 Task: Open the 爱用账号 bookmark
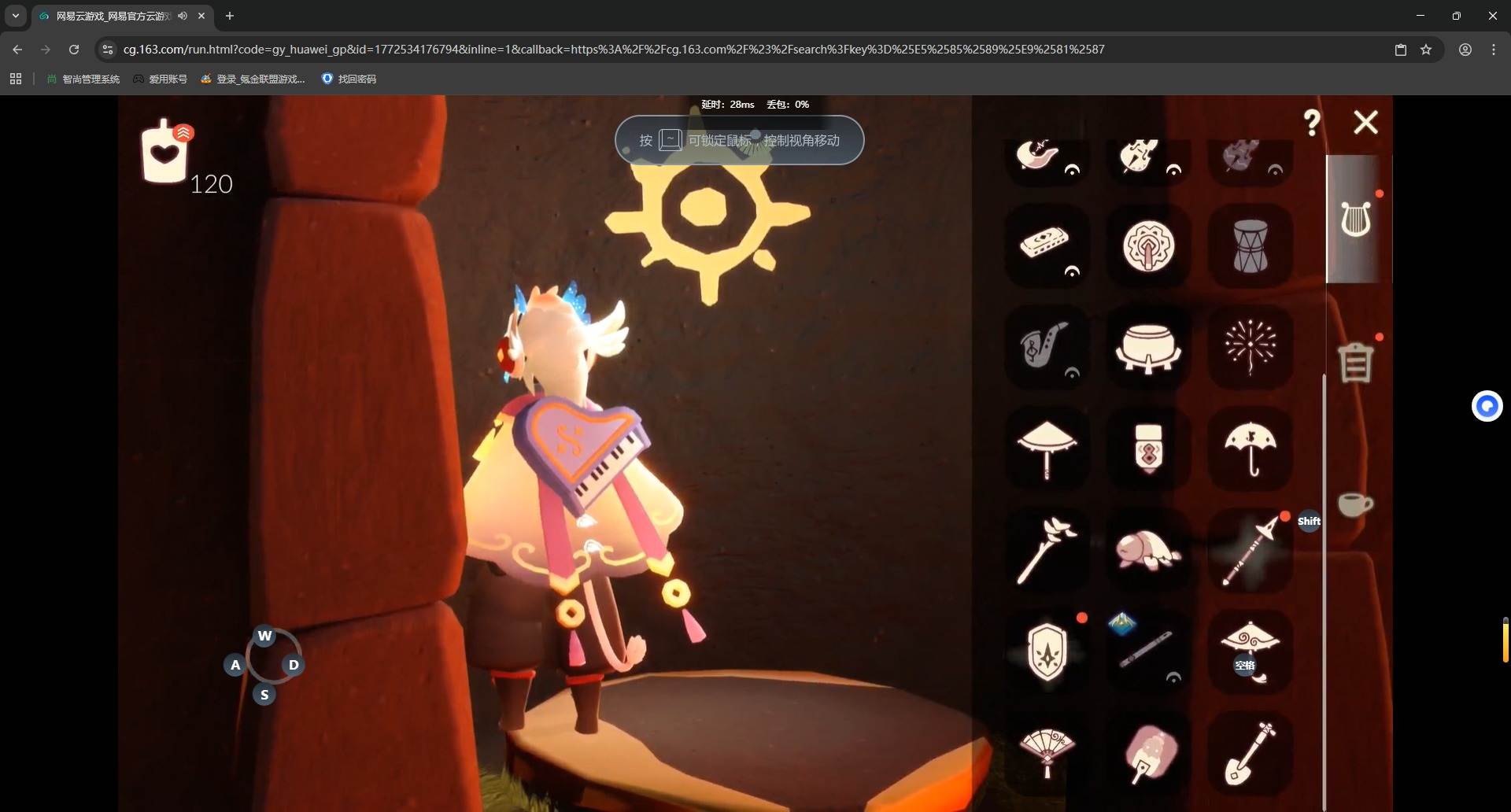(161, 79)
